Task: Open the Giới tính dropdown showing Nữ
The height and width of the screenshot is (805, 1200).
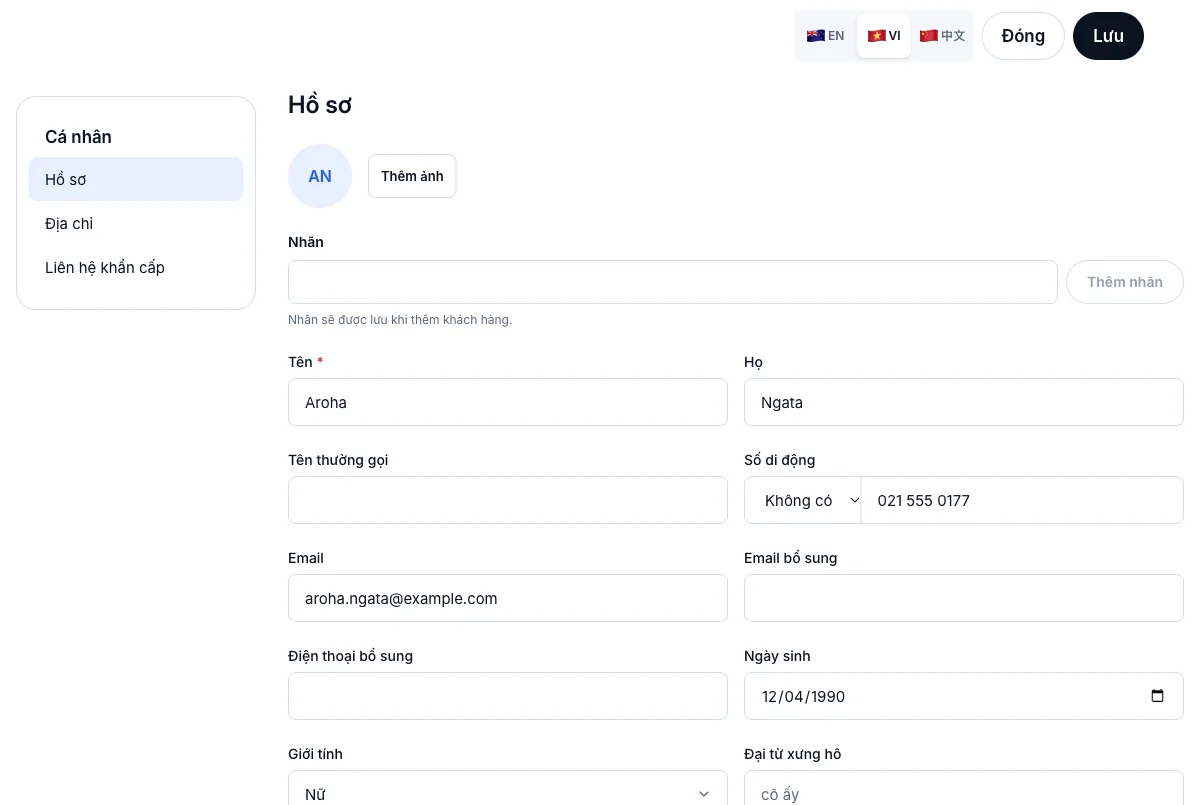Action: (x=508, y=794)
